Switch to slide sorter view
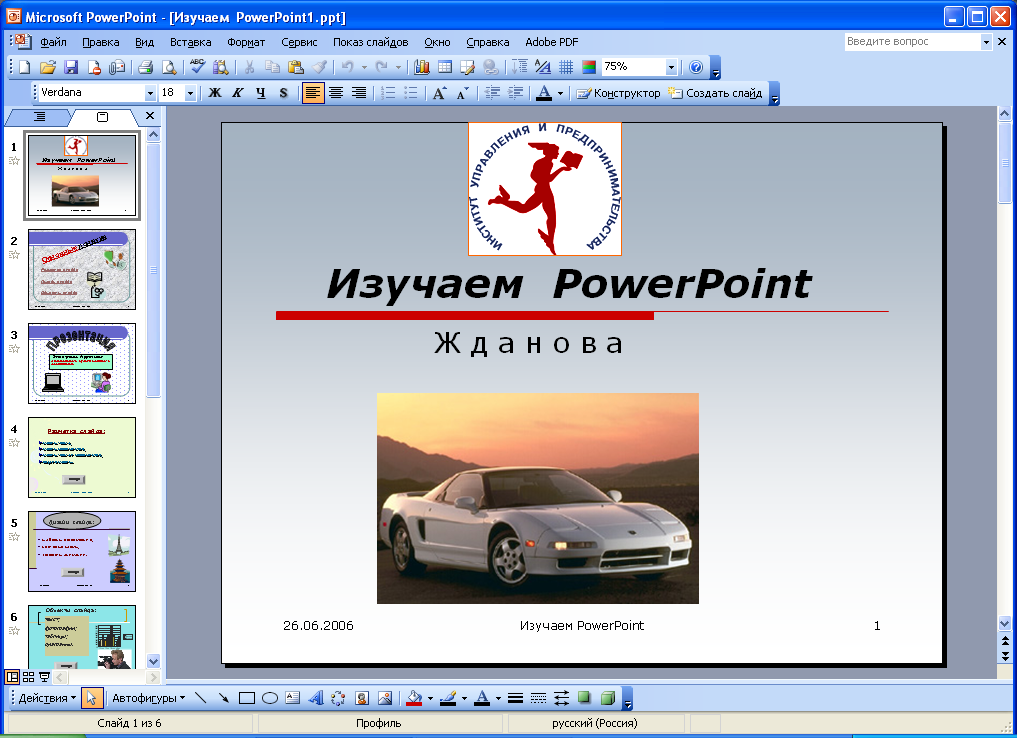The width and height of the screenshot is (1017, 738). [28, 677]
